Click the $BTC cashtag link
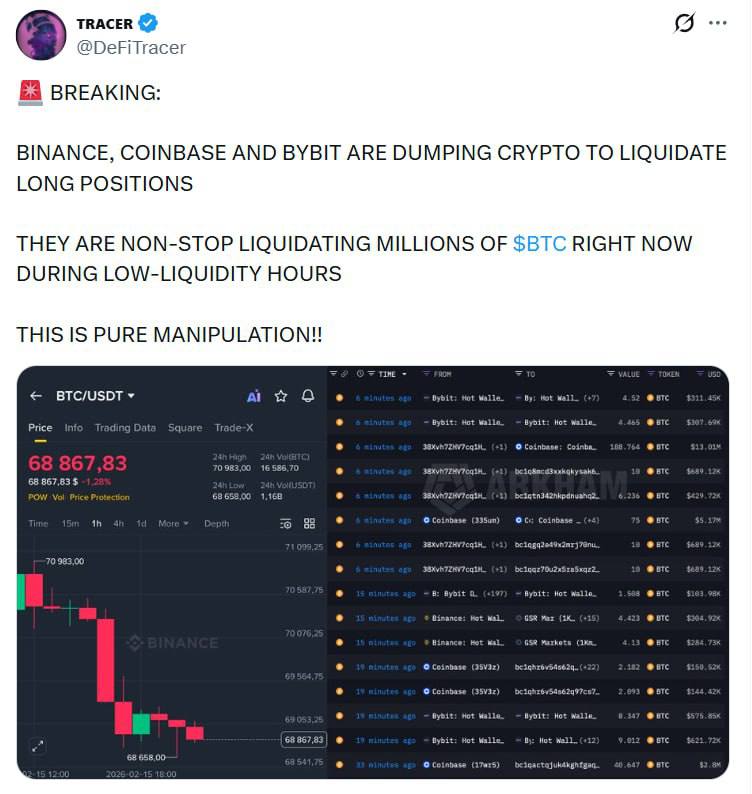 click(539, 244)
